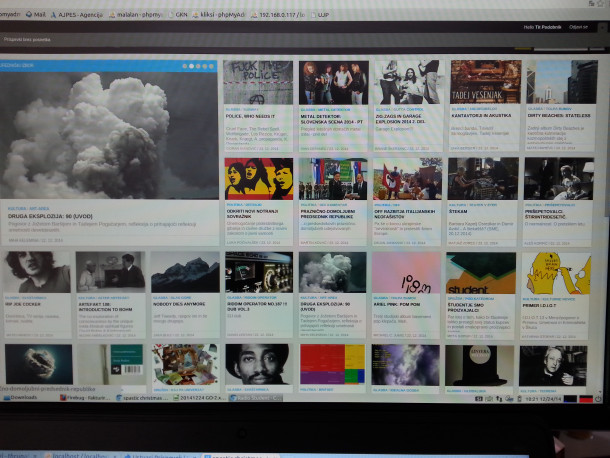Image resolution: width=610 pixels, height=458 pixels.
Task: Select first slideshow pagination dot
Action: pyautogui.click(x=185, y=66)
